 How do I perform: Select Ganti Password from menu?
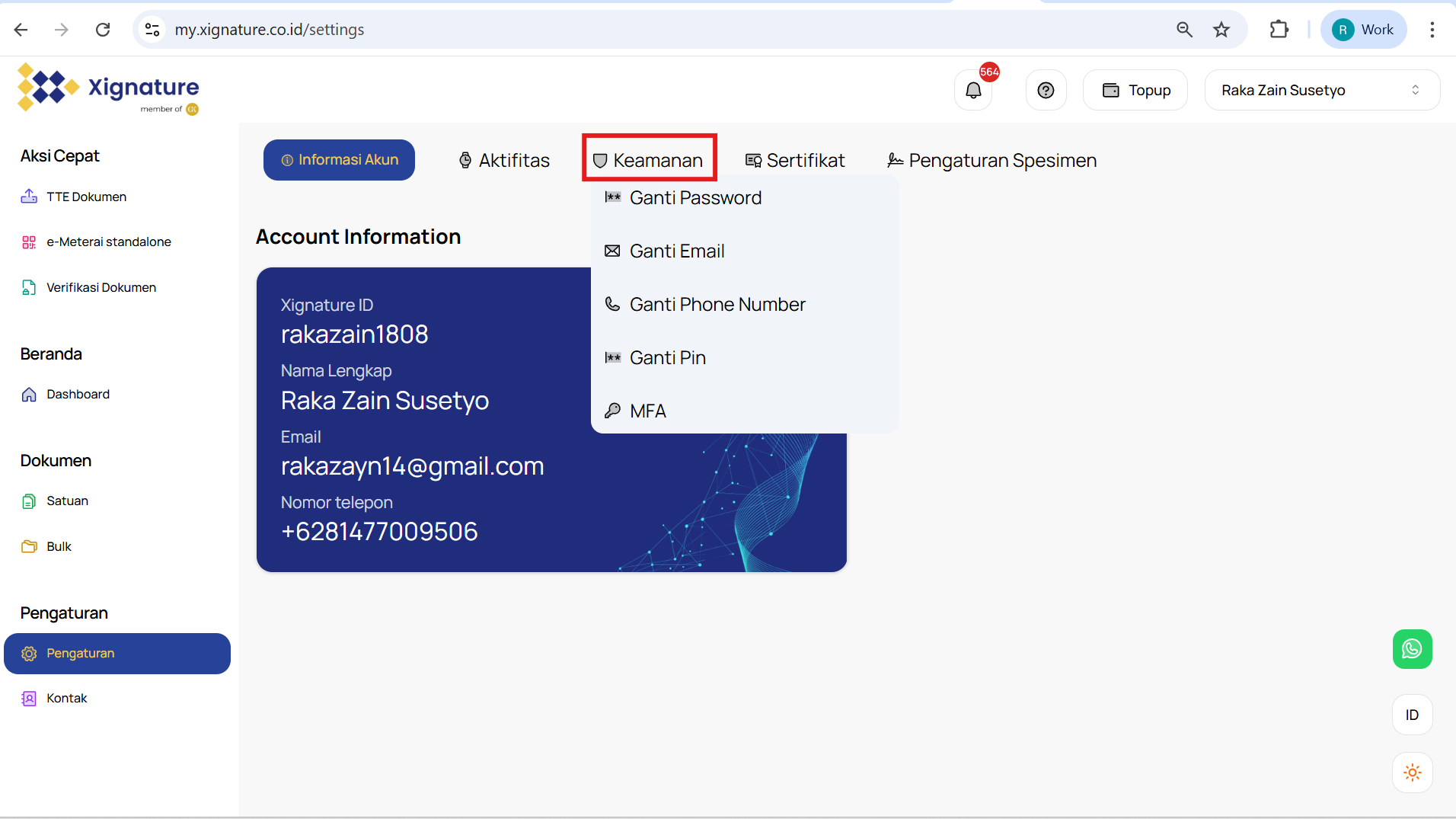tap(694, 198)
